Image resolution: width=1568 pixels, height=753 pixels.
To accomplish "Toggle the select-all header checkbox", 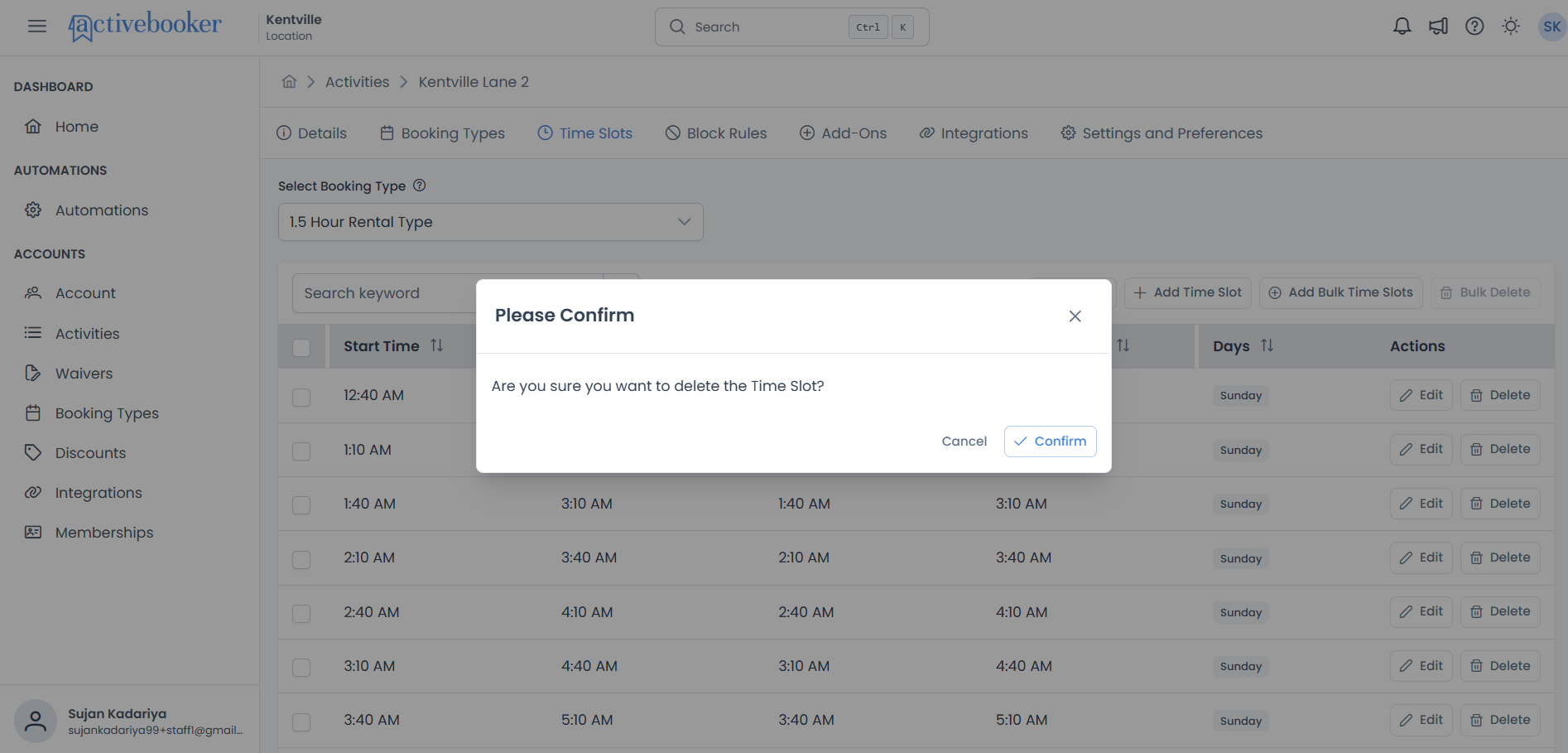I will tap(301, 347).
